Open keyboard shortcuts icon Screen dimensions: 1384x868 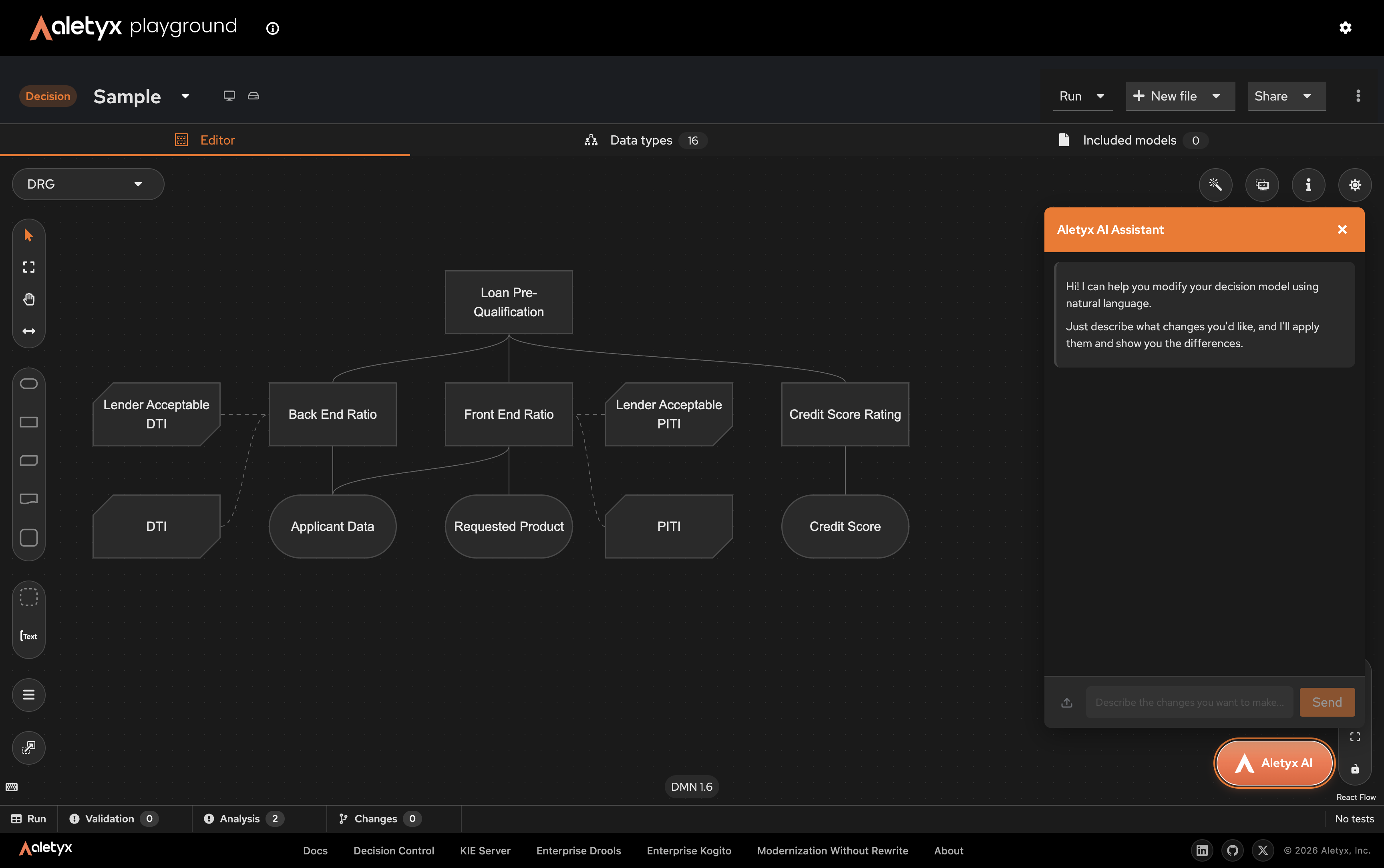point(12,786)
